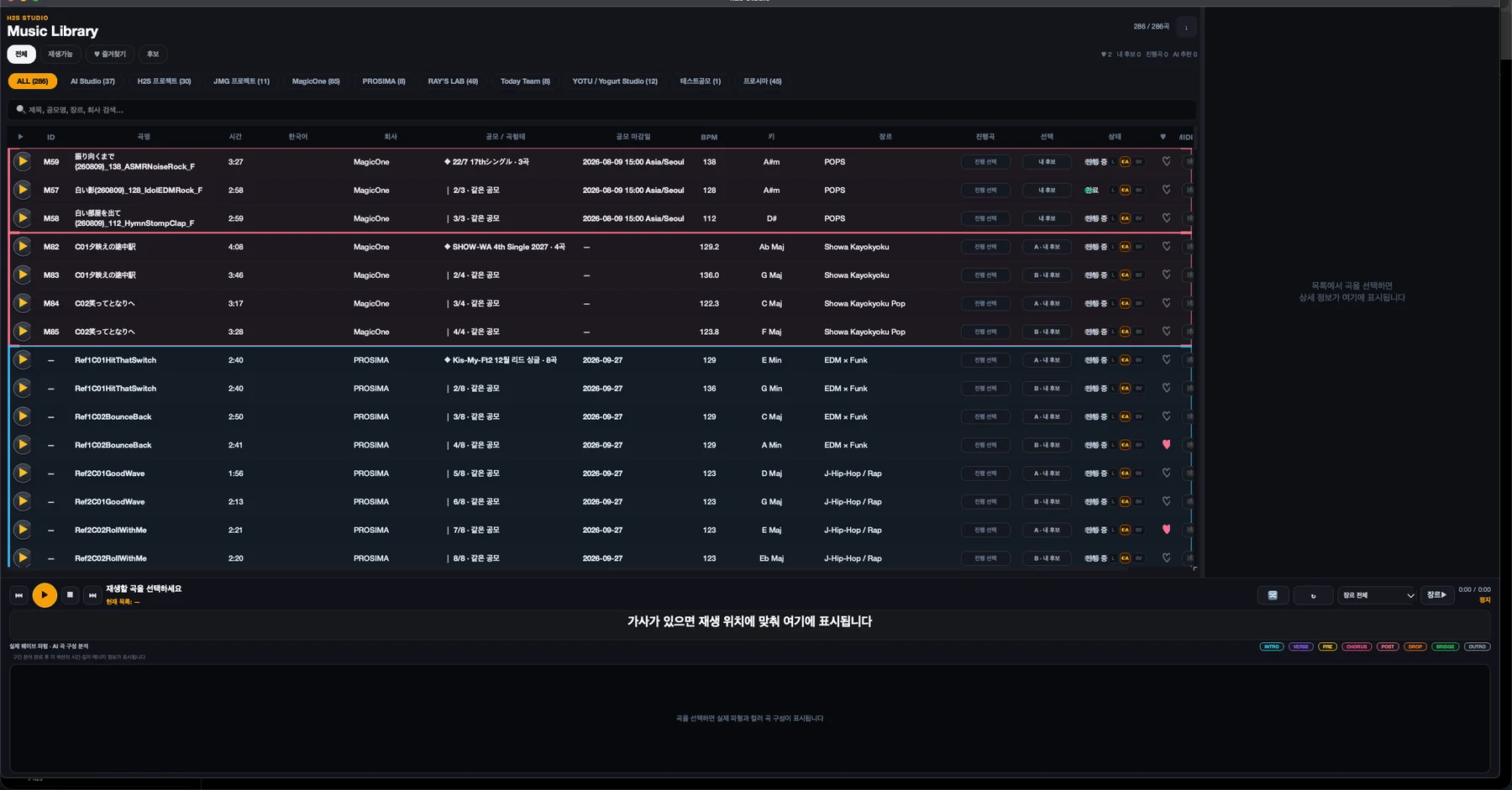This screenshot has height=790, width=1512.
Task: Sort by the BPM column header
Action: pos(709,137)
